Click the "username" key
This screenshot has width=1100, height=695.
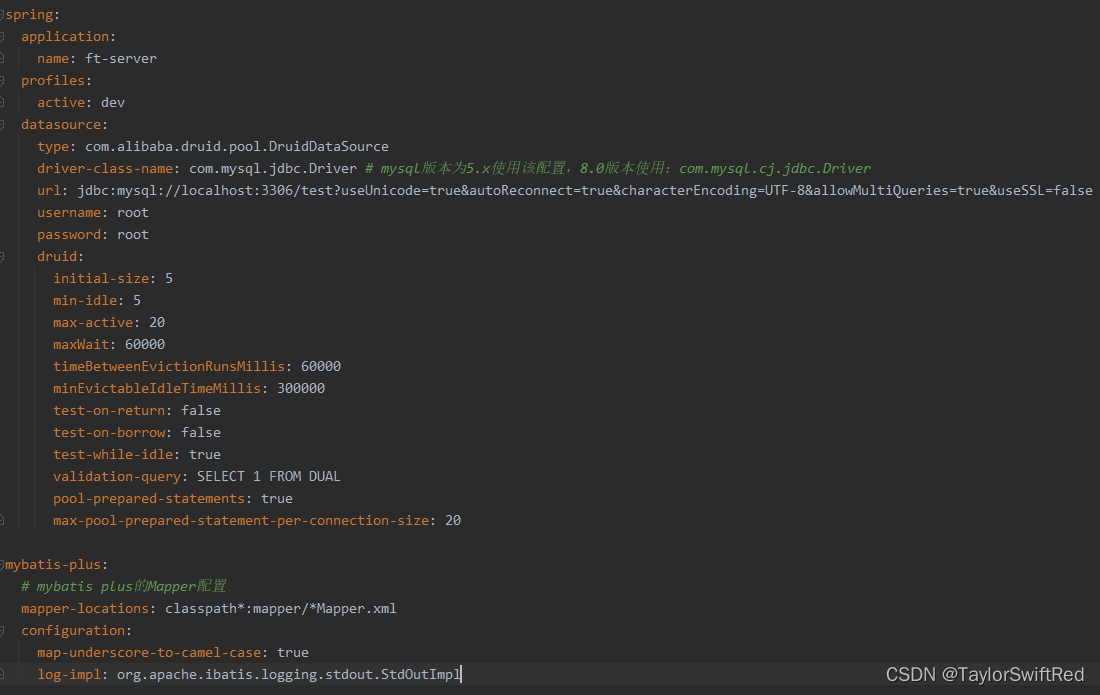point(69,212)
